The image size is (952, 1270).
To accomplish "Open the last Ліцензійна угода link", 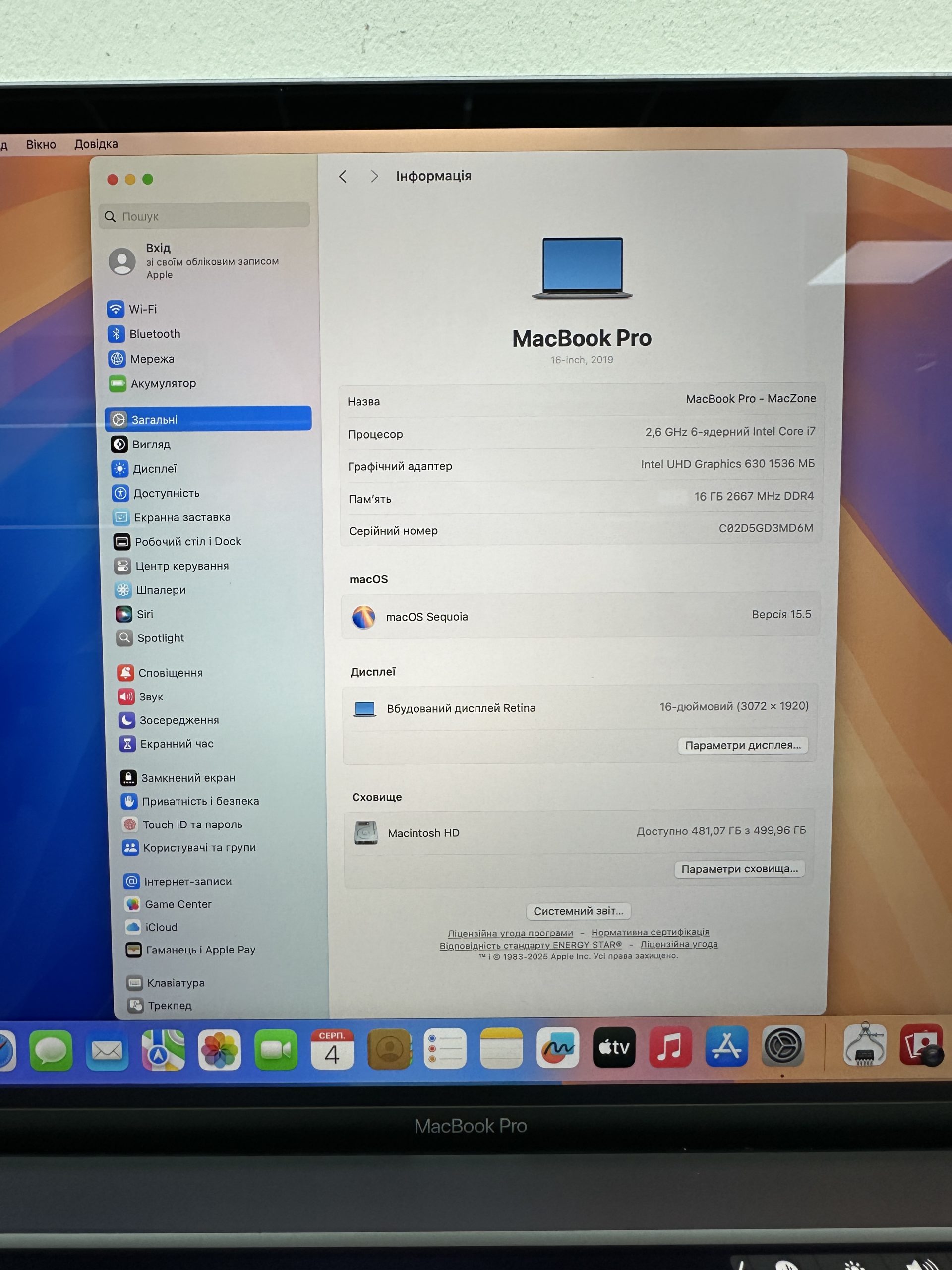I will [x=679, y=944].
